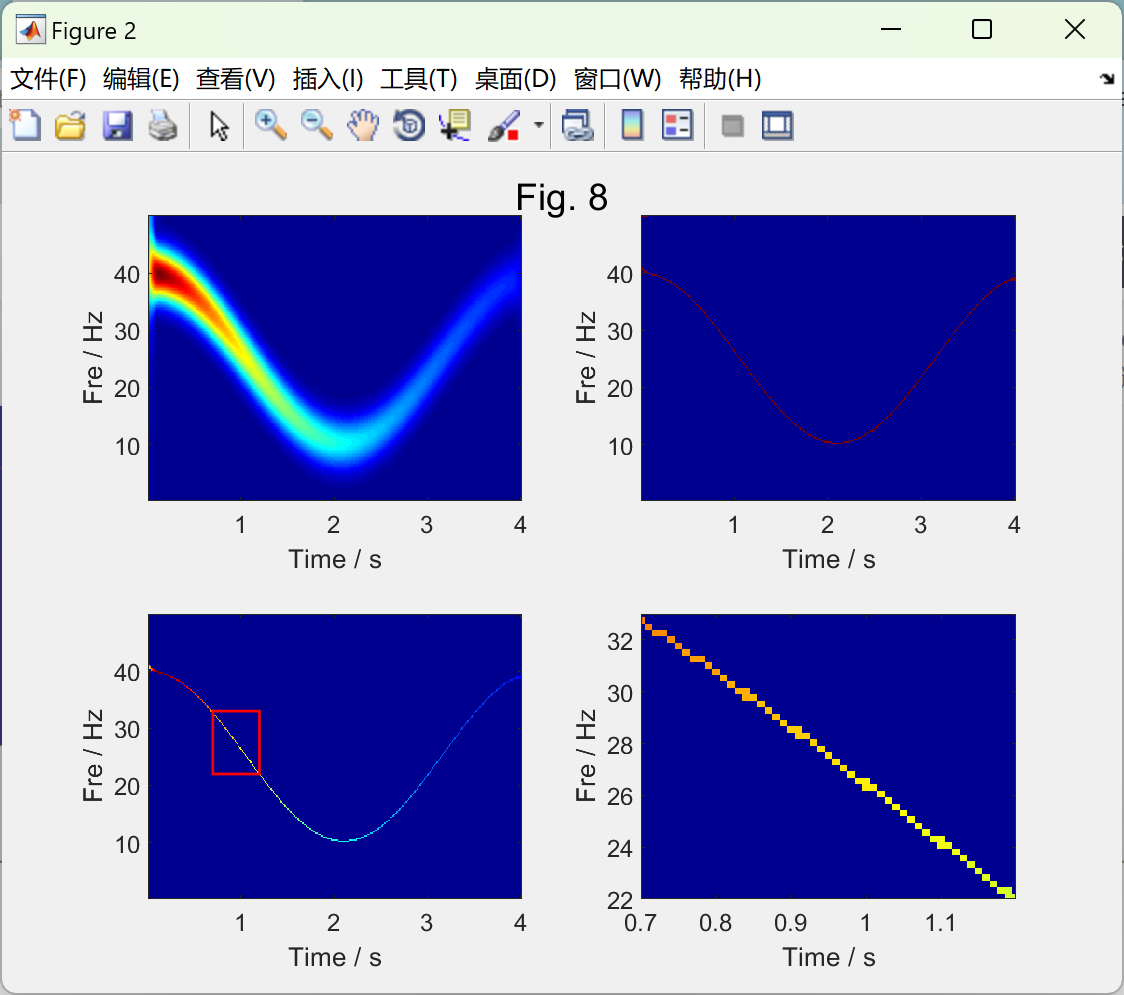The image size is (1124, 995).
Task: Click the 1.1 tick label on bottom-right plot
Action: point(940,923)
